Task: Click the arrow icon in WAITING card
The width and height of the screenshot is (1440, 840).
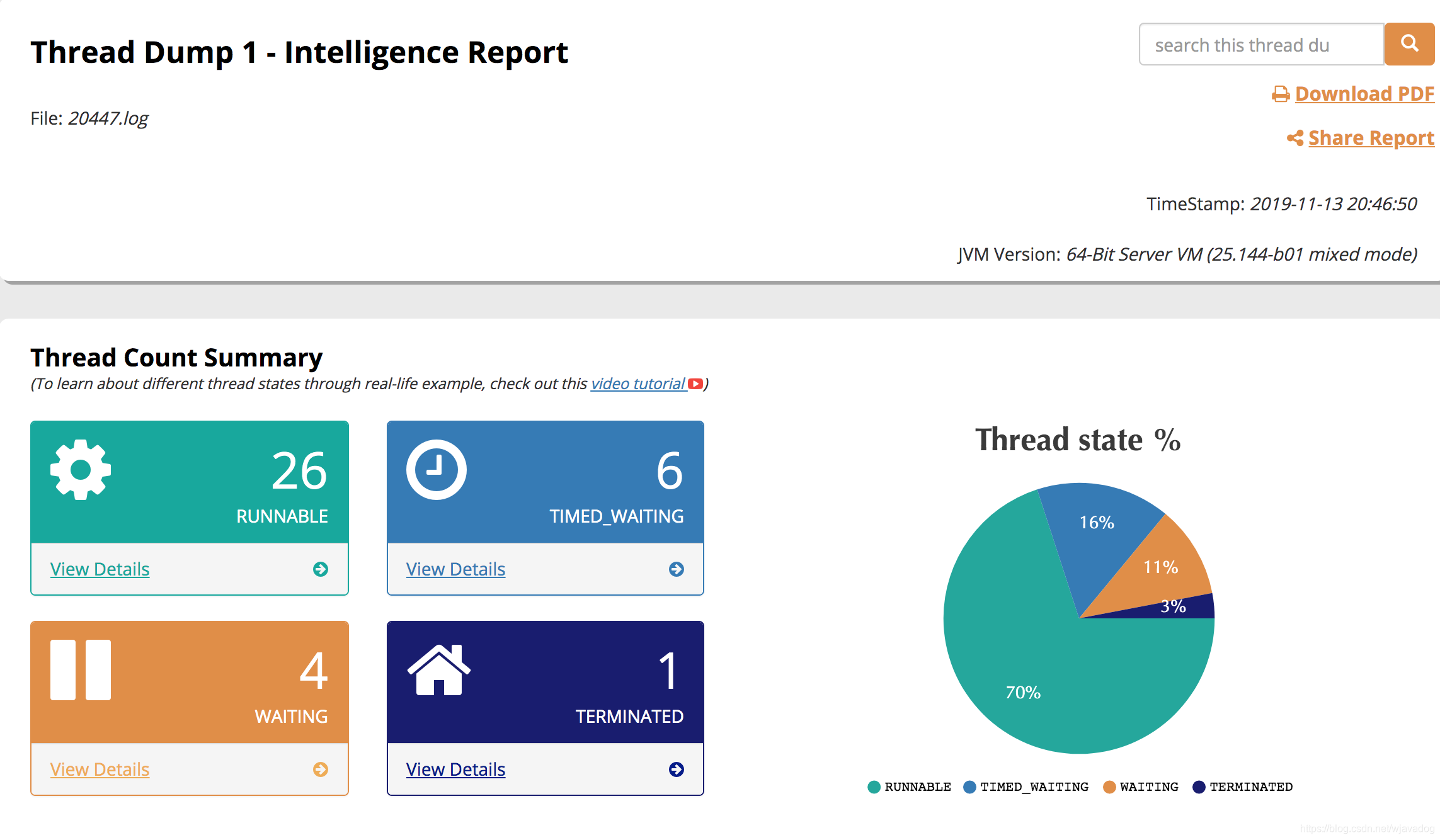Action: (321, 769)
